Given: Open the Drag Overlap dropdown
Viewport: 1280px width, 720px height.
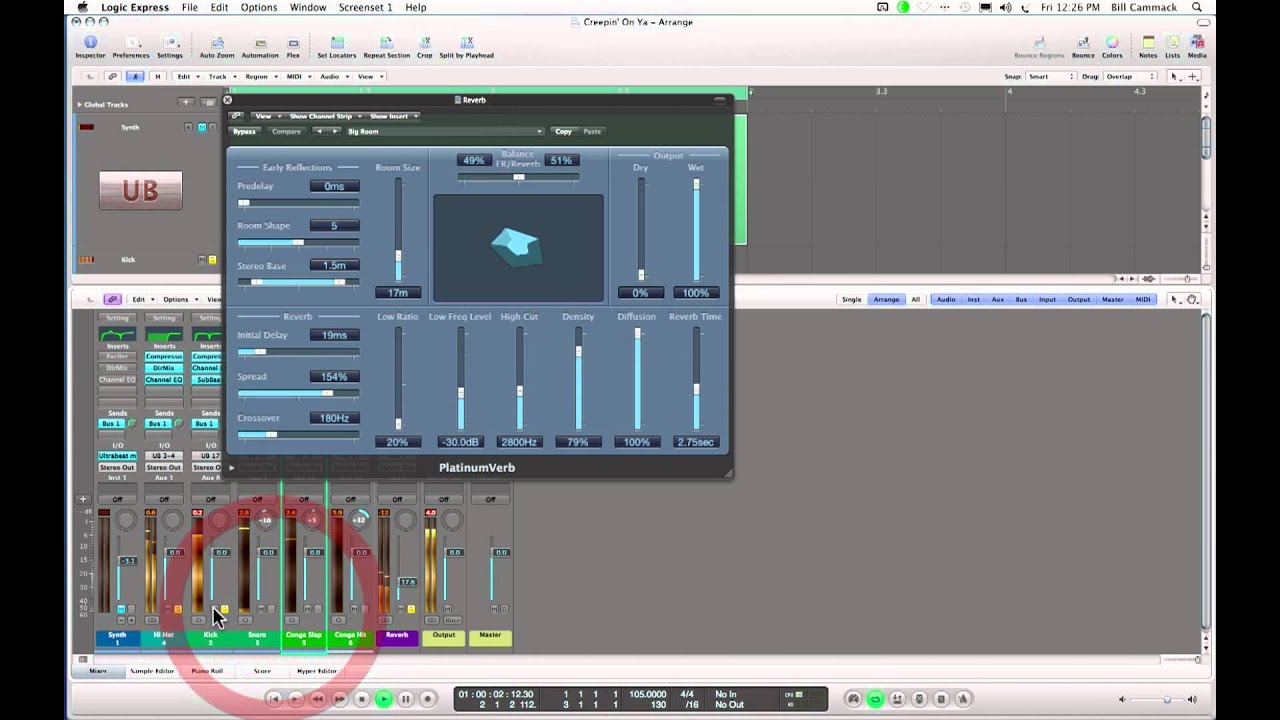Looking at the screenshot, I should click(x=1128, y=76).
